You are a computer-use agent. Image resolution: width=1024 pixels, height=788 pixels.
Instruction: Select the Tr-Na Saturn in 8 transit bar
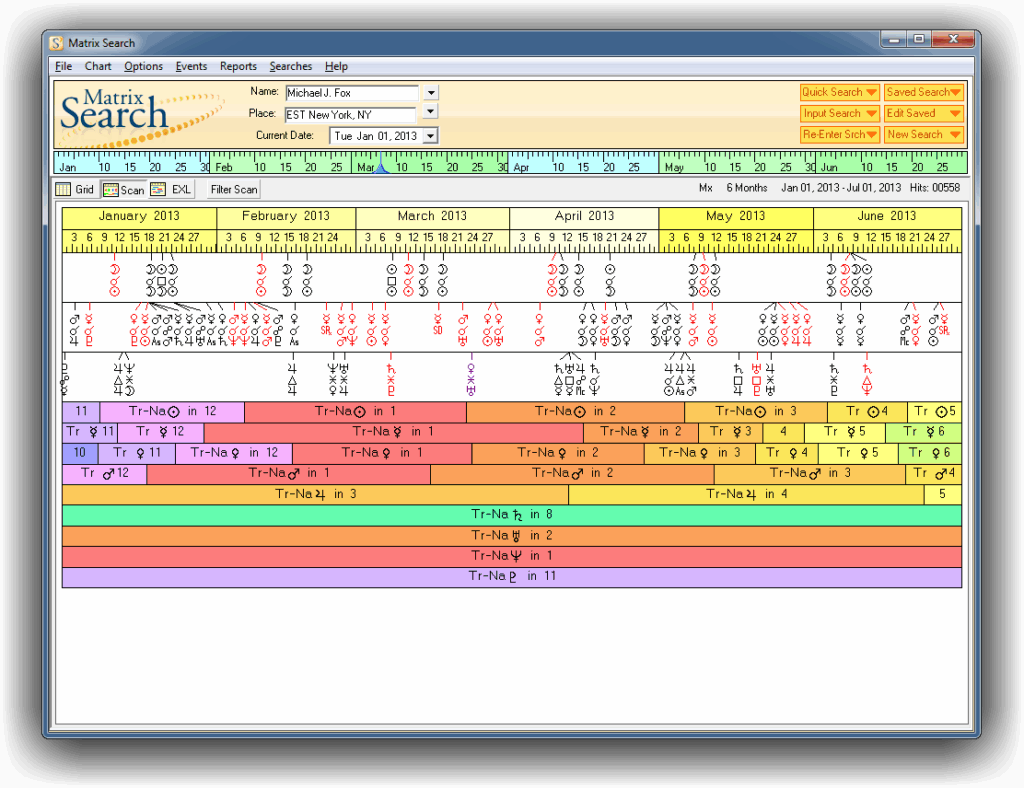pyautogui.click(x=512, y=514)
